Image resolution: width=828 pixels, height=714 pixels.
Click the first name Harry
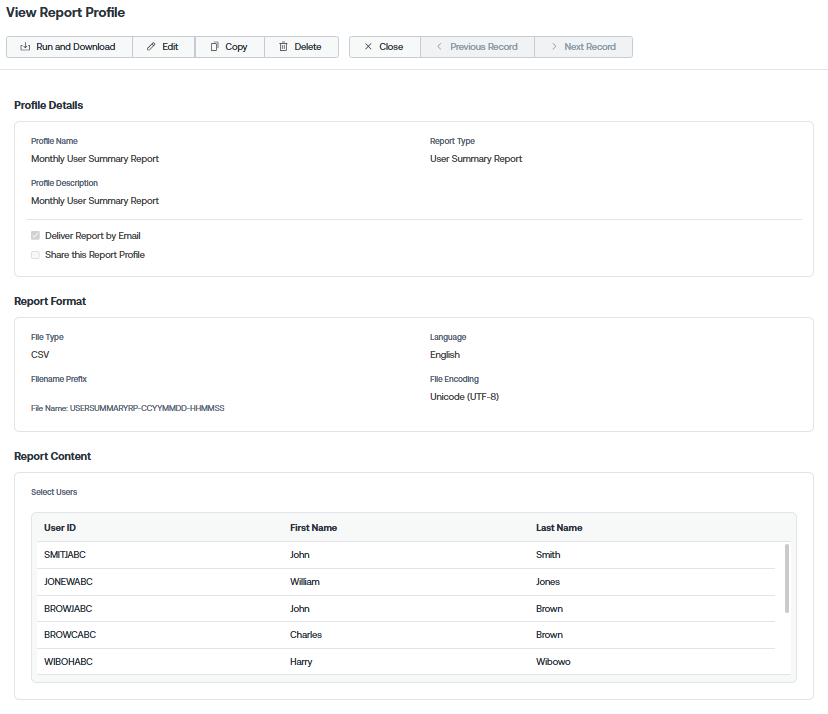click(301, 662)
